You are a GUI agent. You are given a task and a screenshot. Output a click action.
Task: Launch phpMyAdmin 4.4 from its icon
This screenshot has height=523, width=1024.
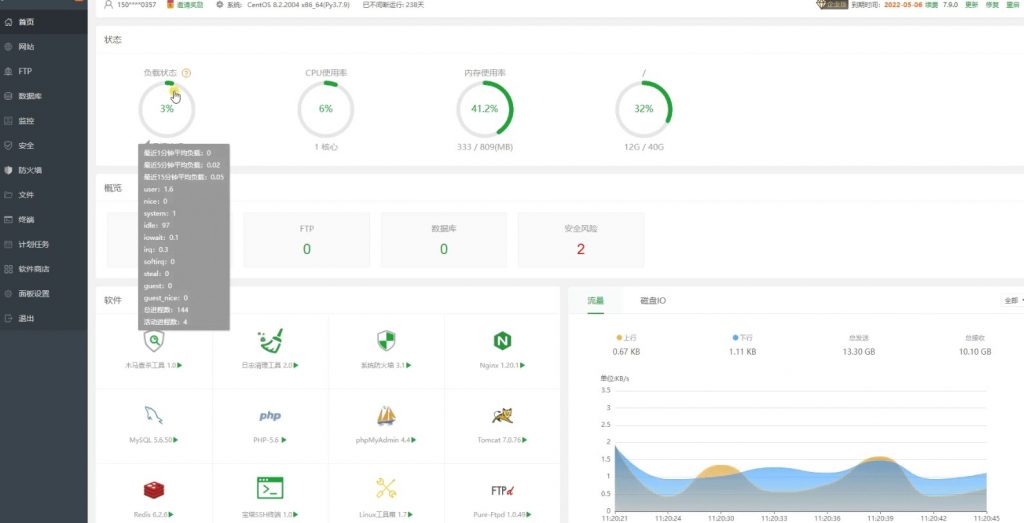pos(386,416)
